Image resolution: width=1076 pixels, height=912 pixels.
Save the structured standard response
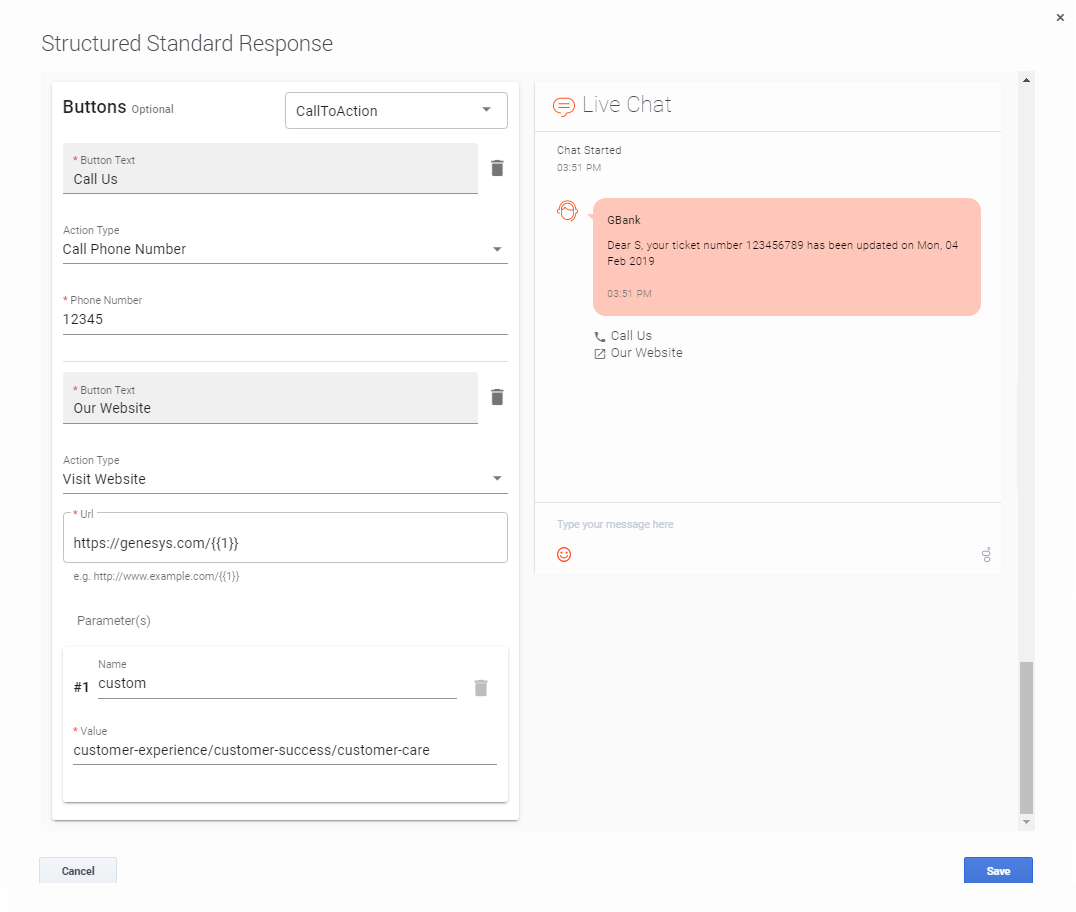point(997,870)
